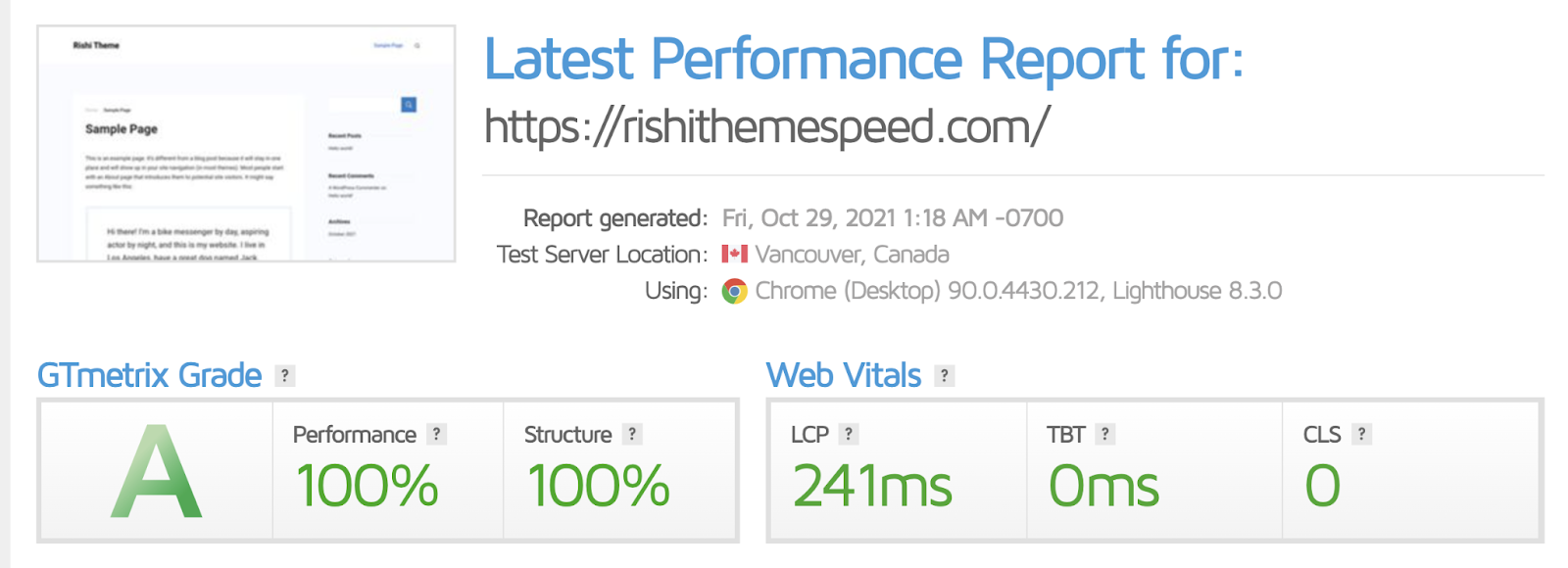This screenshot has width=1568, height=568.
Task: Click help icon beside GTmetrix Grade
Action: point(285,375)
